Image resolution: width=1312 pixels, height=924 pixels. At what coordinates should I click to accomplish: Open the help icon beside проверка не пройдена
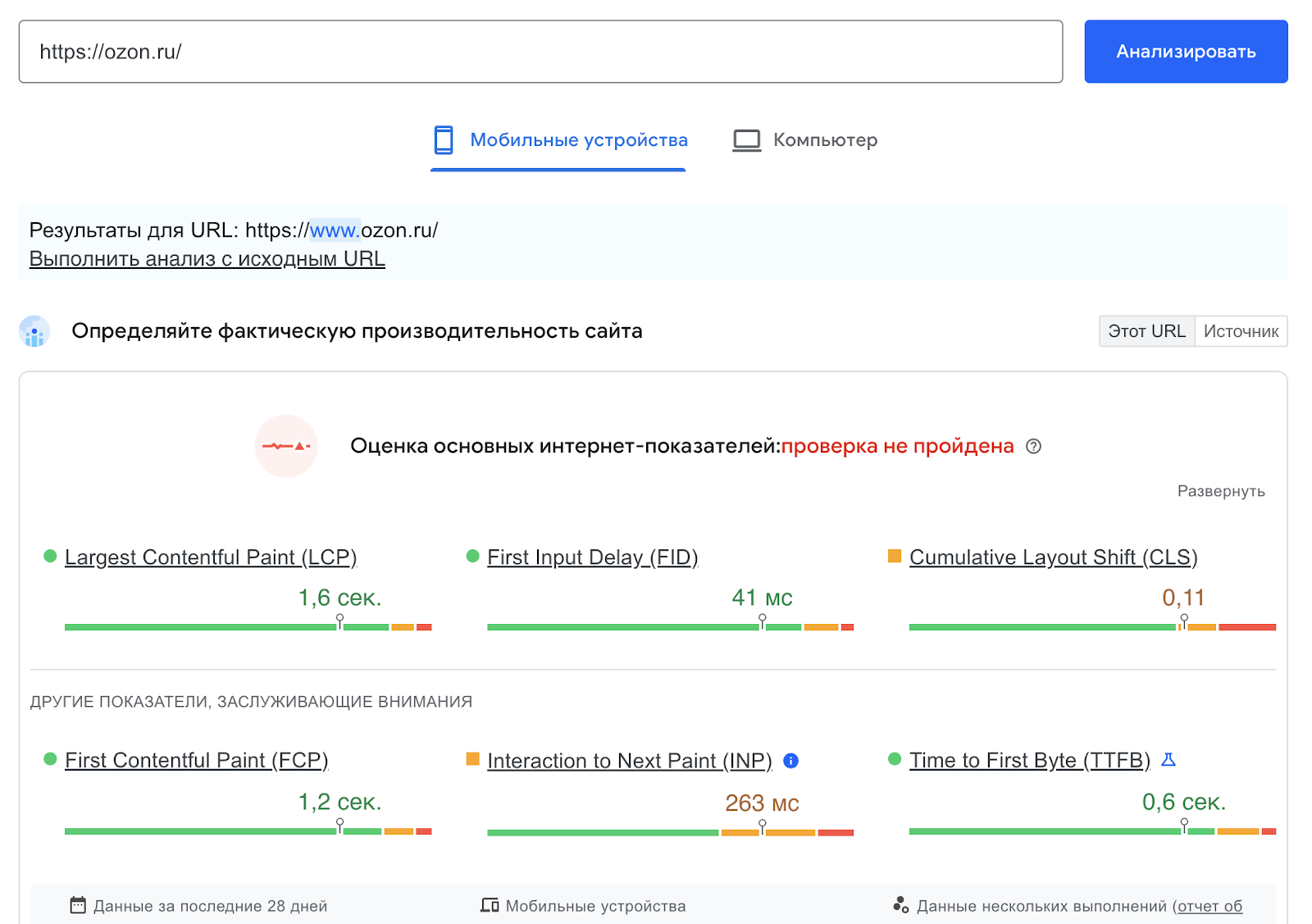point(1034,447)
